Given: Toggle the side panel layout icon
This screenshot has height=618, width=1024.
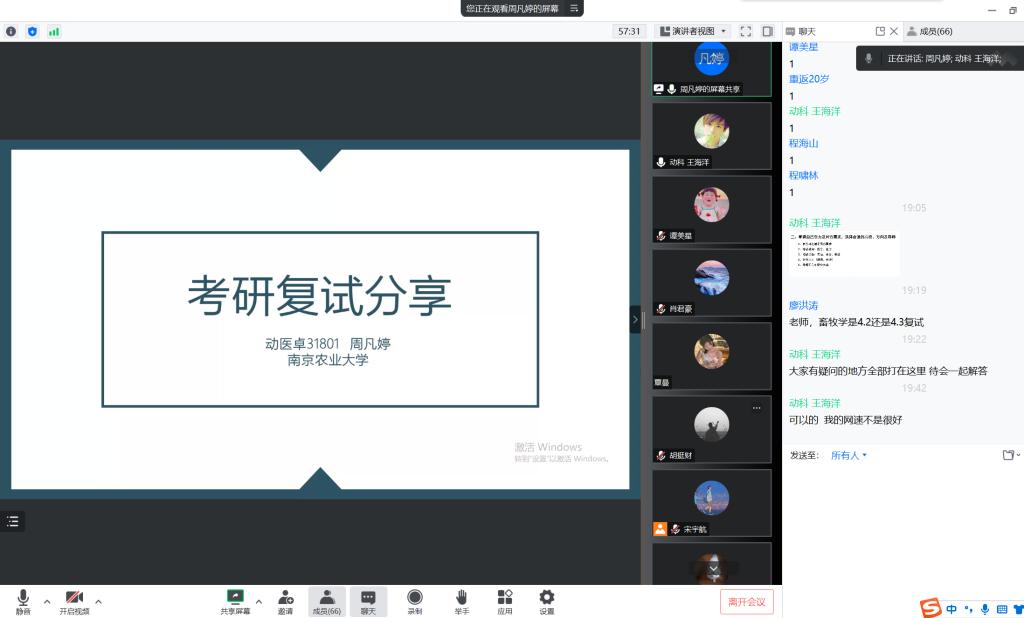Looking at the screenshot, I should [767, 31].
